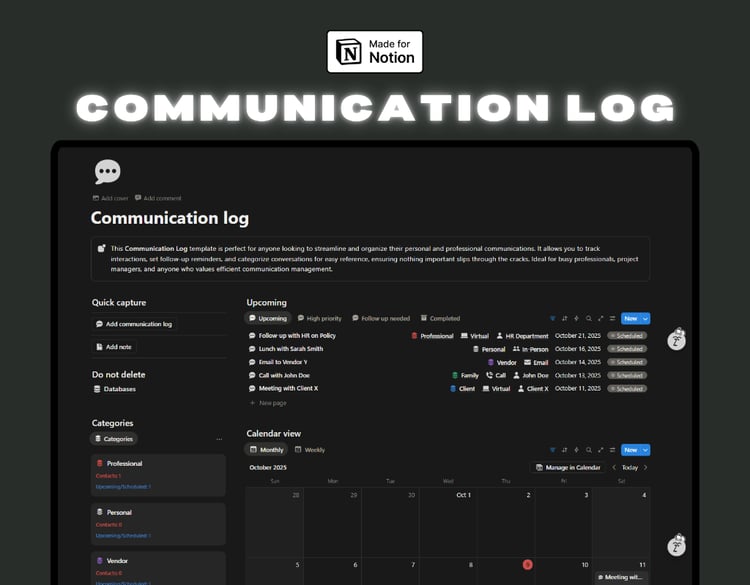Switch to the Weekly calendar tab

pos(310,450)
